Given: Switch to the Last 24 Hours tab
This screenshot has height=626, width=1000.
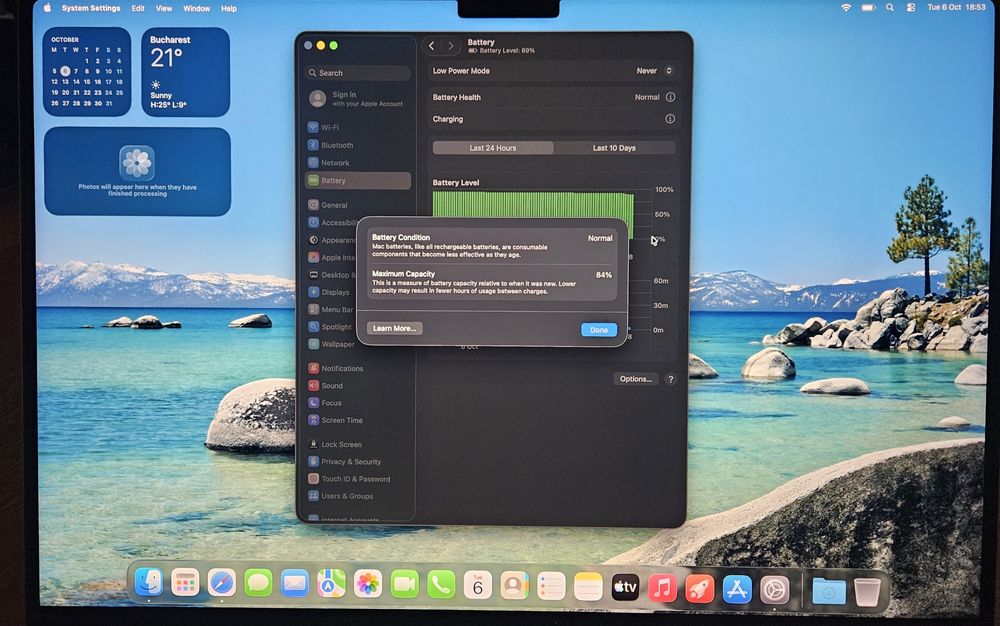Looking at the screenshot, I should (492, 148).
